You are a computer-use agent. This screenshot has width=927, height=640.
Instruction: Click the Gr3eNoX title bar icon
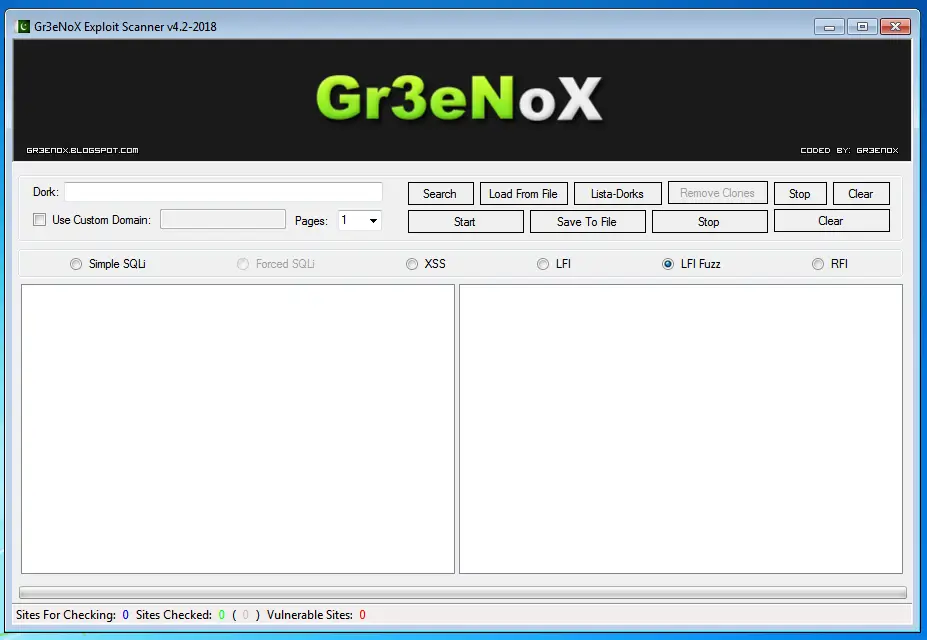(x=22, y=26)
